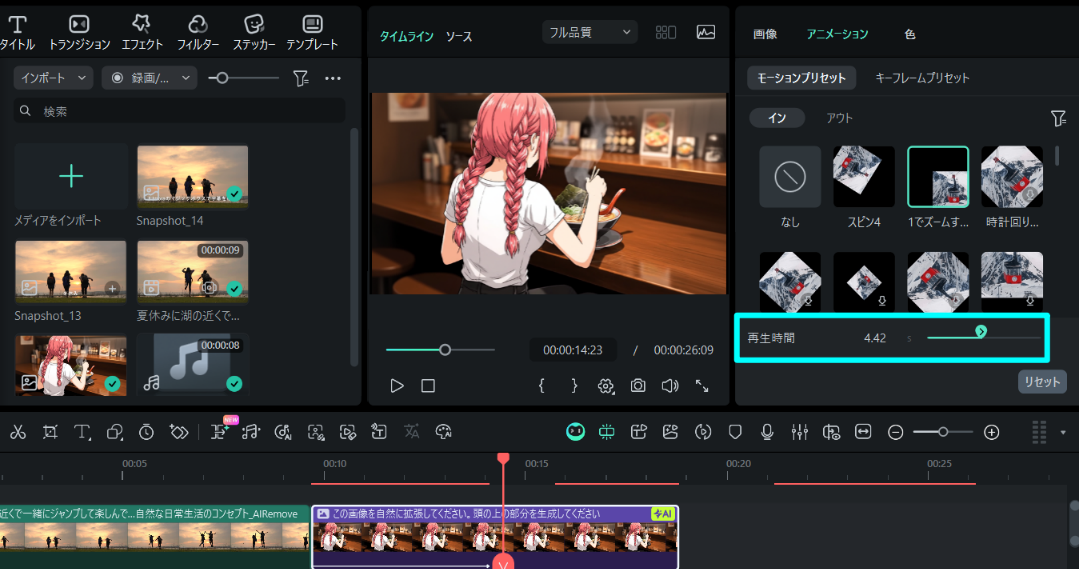Play the preview
This screenshot has height=569, width=1079.
click(397, 386)
